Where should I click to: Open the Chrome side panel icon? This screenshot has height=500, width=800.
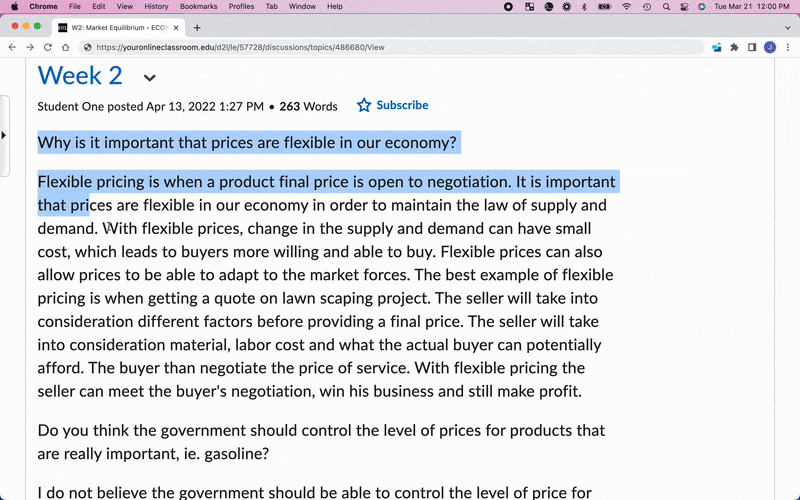[752, 47]
